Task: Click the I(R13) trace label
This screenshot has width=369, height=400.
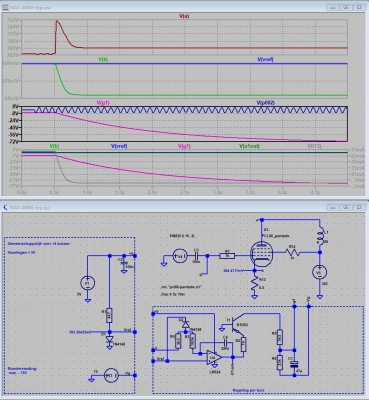Action: (x=314, y=146)
